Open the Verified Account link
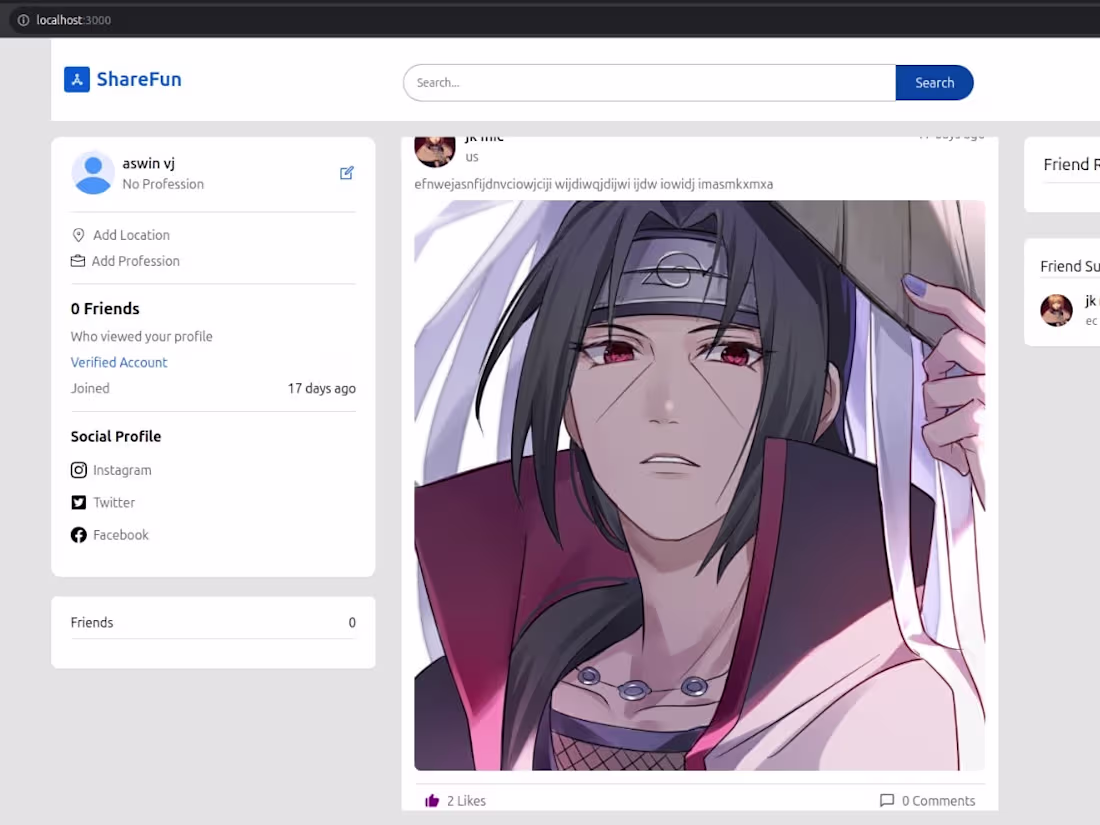 click(x=118, y=362)
